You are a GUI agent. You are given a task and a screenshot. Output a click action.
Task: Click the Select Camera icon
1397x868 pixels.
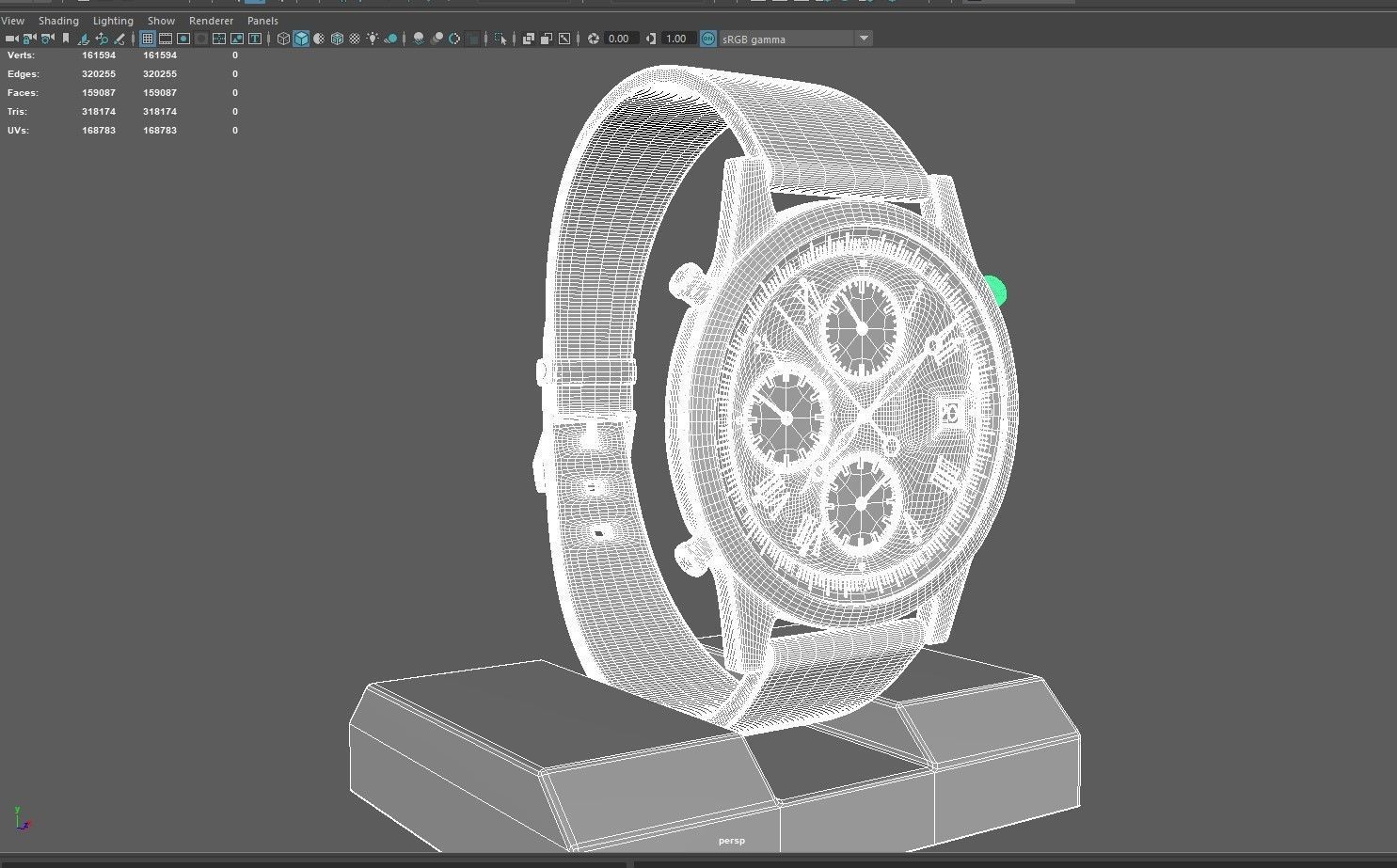point(11,39)
